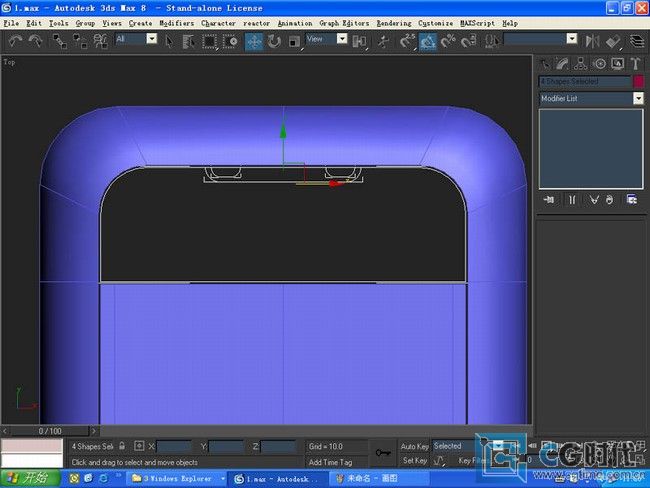Activate the Select and Manipulate tool
The height and width of the screenshot is (488, 650).
[x=383, y=41]
